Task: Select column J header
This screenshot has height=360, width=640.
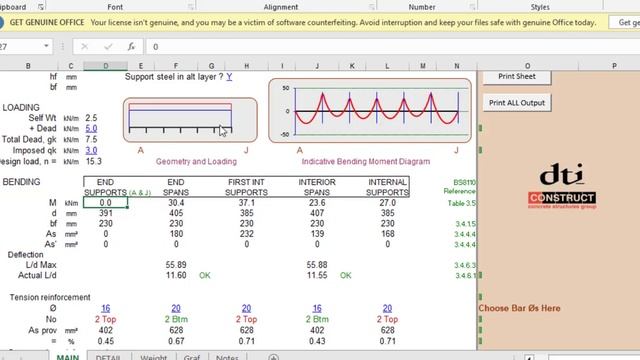Action: point(317,66)
